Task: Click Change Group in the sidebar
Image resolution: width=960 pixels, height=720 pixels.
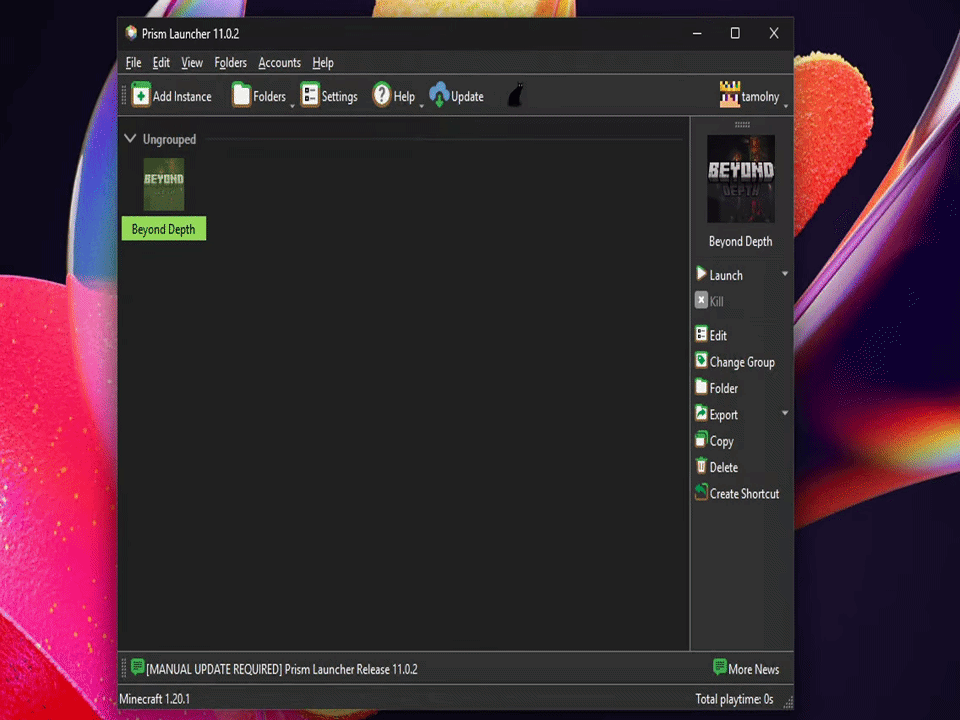Action: click(x=735, y=362)
